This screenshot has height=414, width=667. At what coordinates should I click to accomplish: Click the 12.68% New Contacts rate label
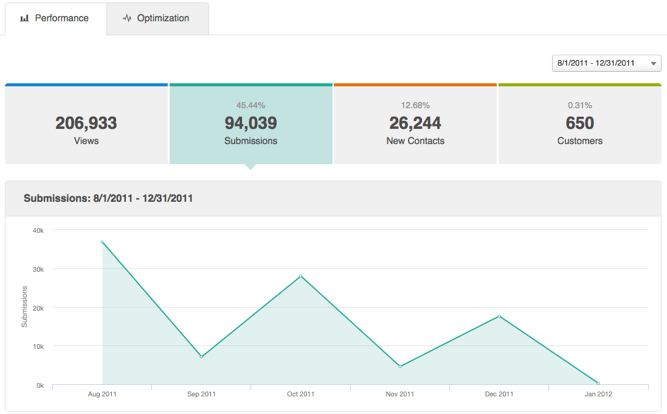tap(415, 105)
